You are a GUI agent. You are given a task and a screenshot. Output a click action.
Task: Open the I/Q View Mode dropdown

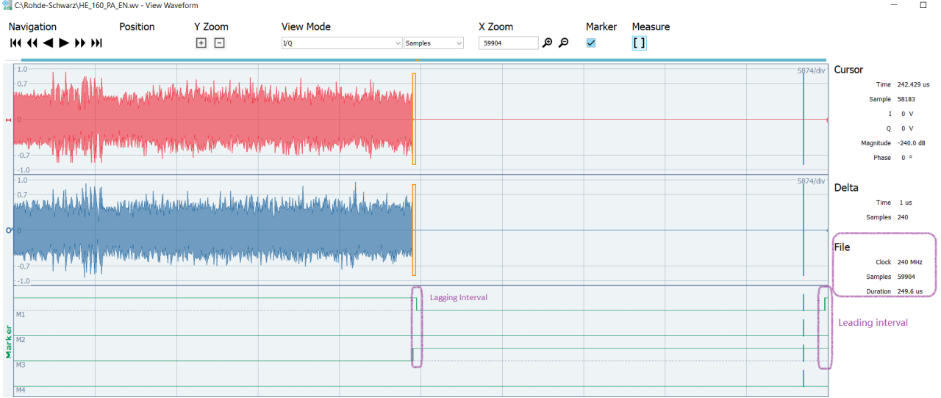(341, 43)
